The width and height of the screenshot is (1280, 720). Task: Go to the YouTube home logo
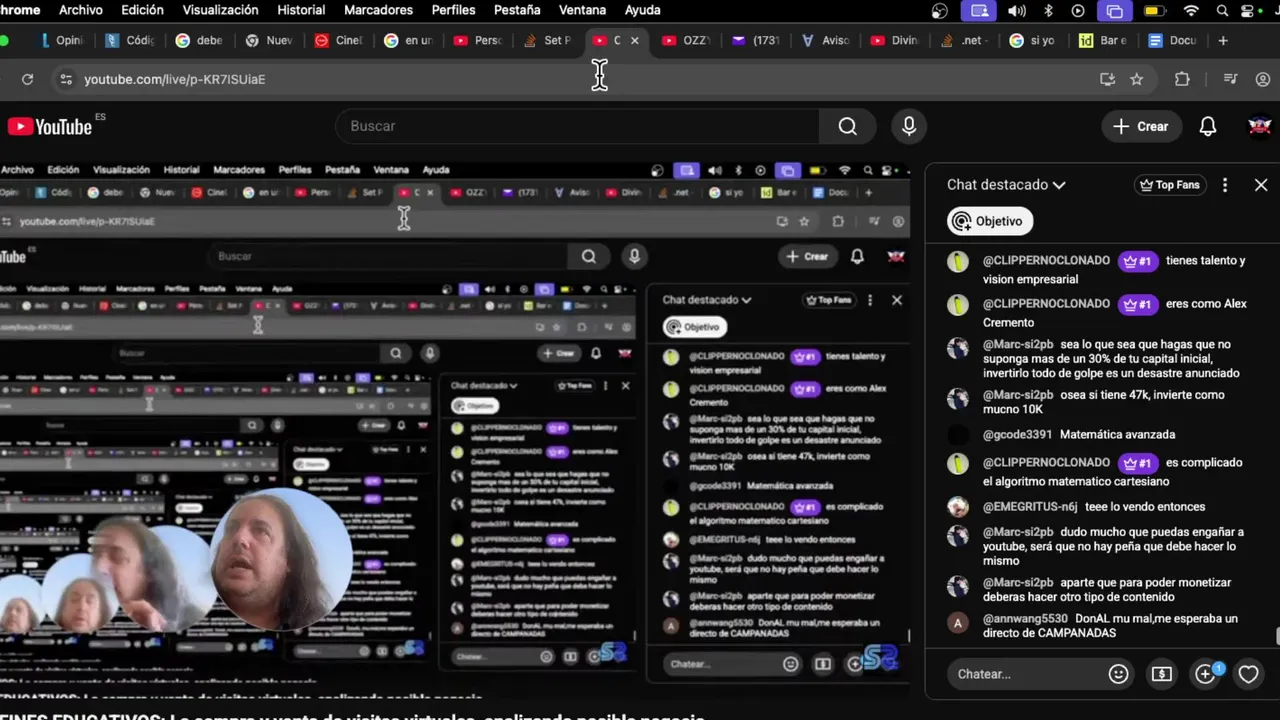coord(51,126)
